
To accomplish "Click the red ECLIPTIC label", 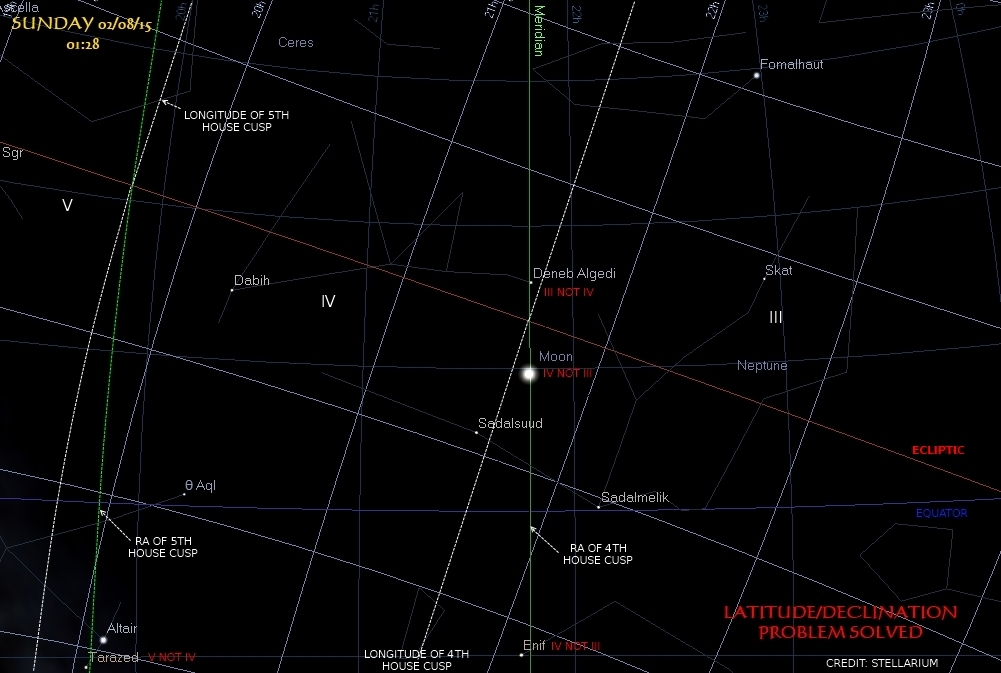I will pyautogui.click(x=937, y=450).
